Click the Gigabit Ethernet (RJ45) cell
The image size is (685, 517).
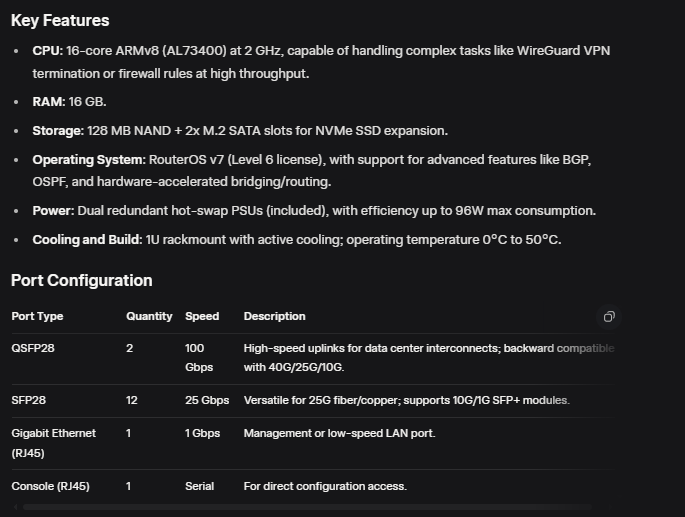tap(54, 443)
